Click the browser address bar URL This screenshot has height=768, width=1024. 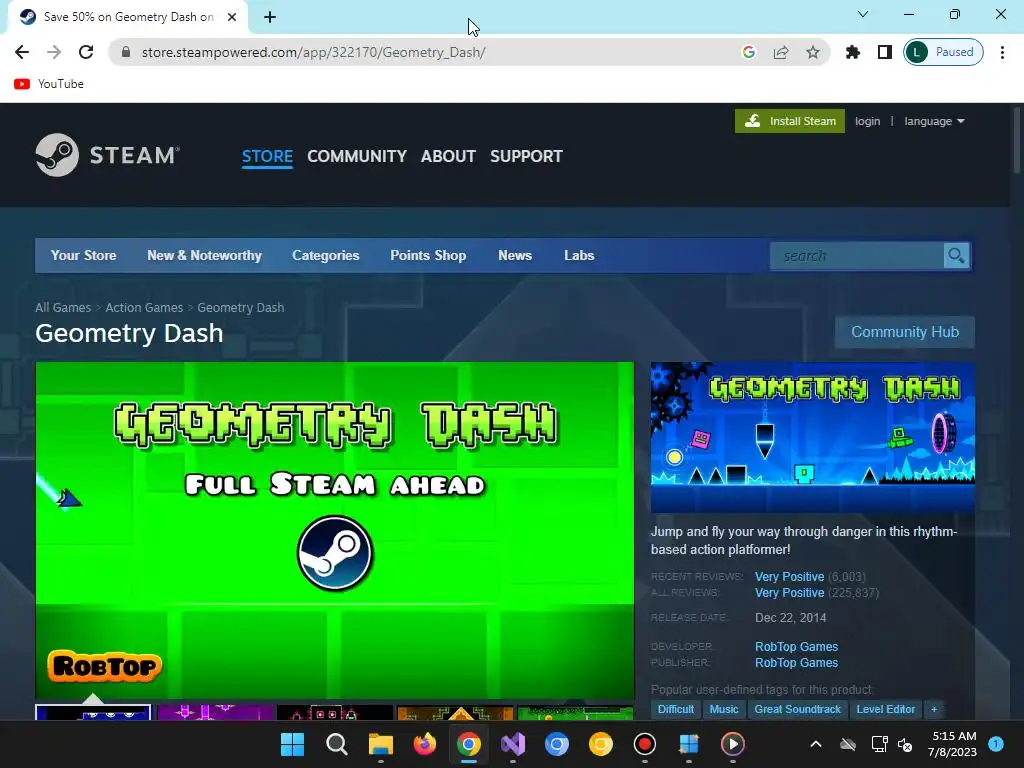tap(313, 52)
